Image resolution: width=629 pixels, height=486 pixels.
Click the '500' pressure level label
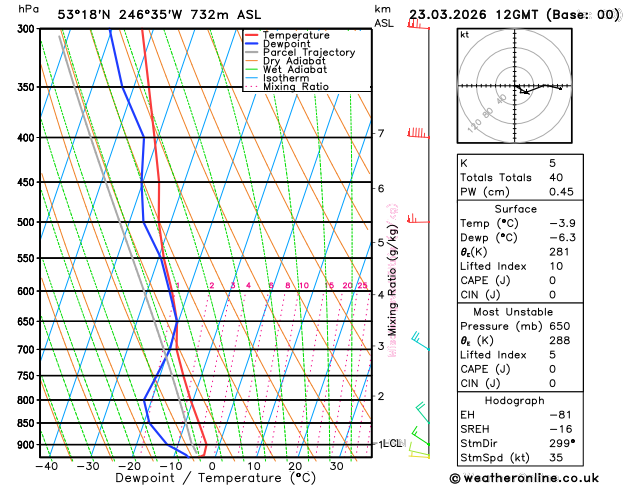pos(28,222)
